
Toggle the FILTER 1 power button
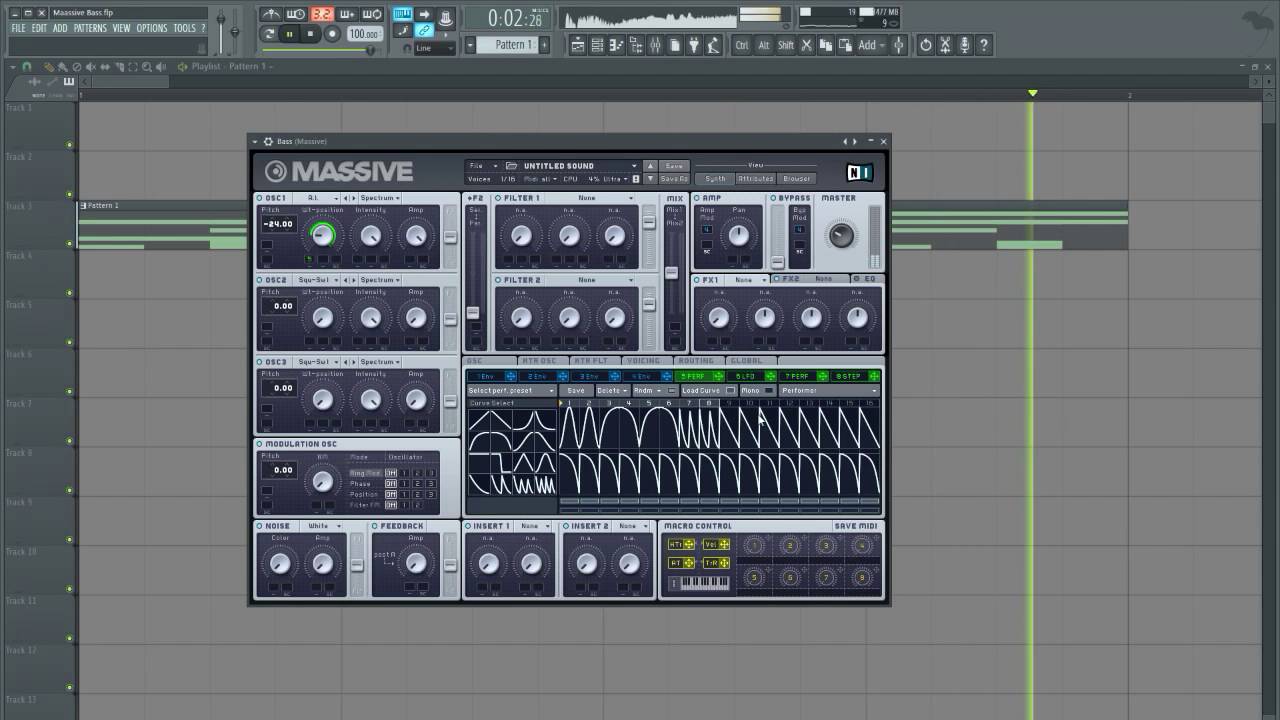(x=498, y=198)
